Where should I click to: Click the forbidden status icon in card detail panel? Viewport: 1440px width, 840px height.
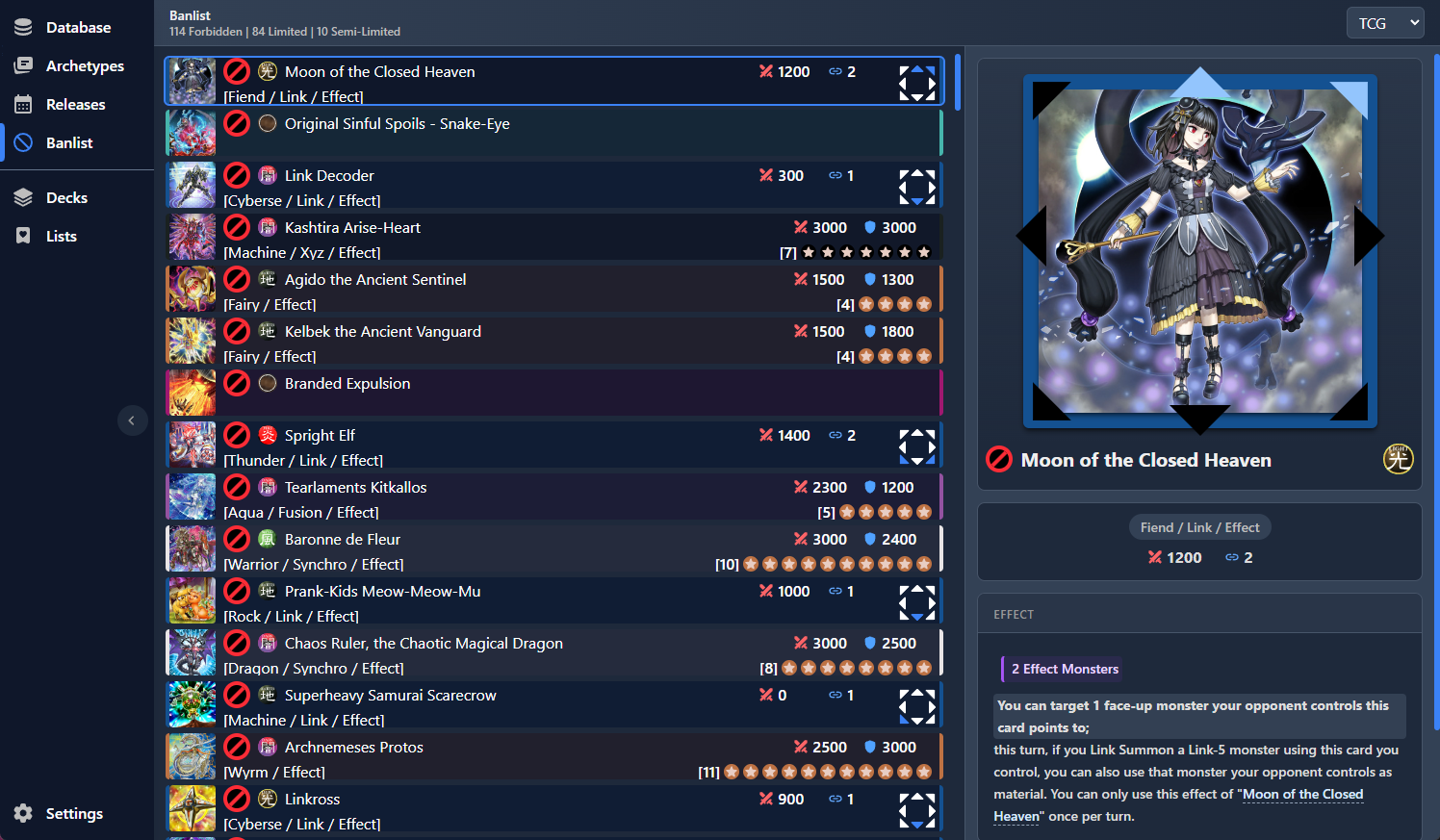pos(999,459)
